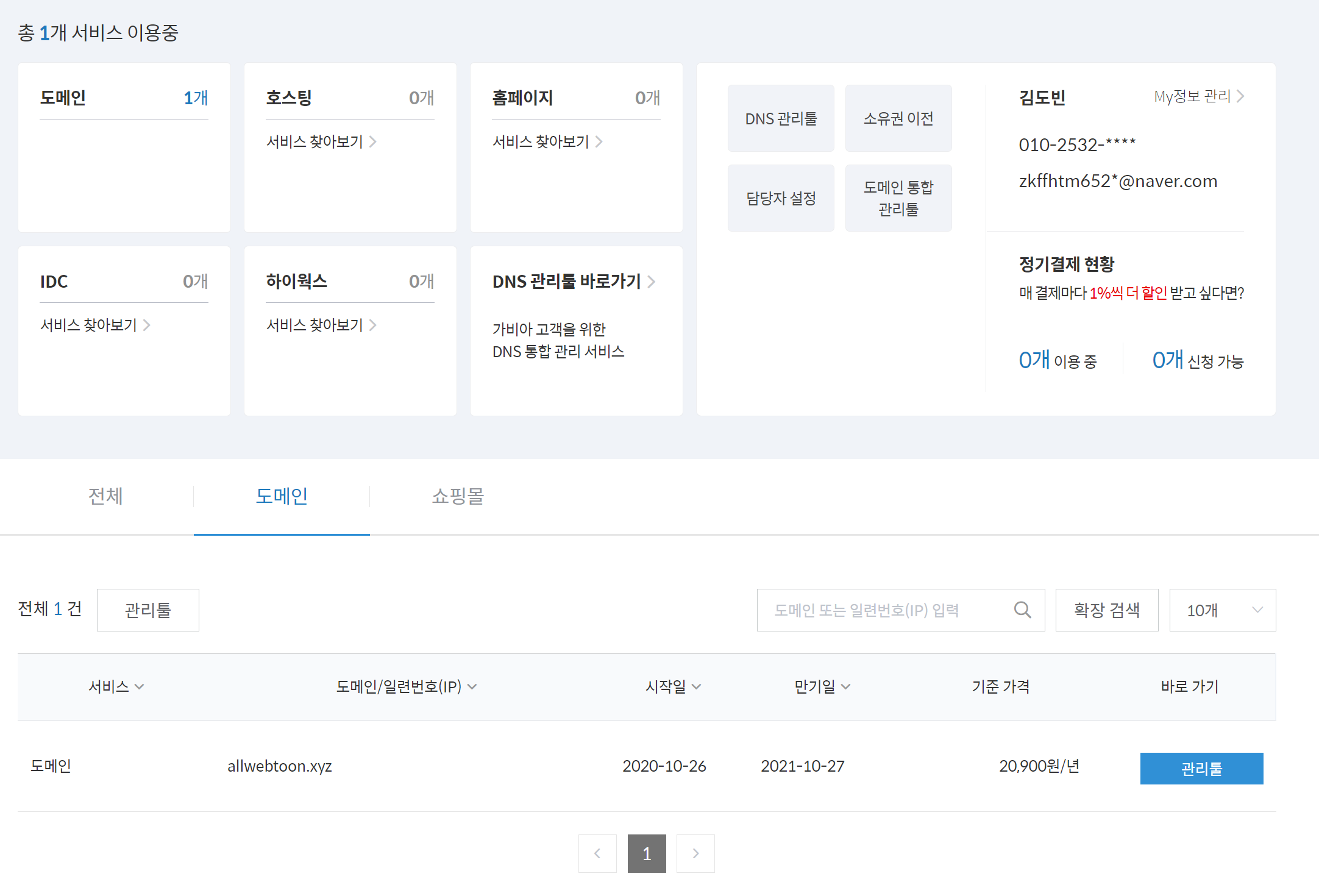Open the 도메인 통합 관리툴 shortcut
1319x896 pixels.
pos(898,197)
